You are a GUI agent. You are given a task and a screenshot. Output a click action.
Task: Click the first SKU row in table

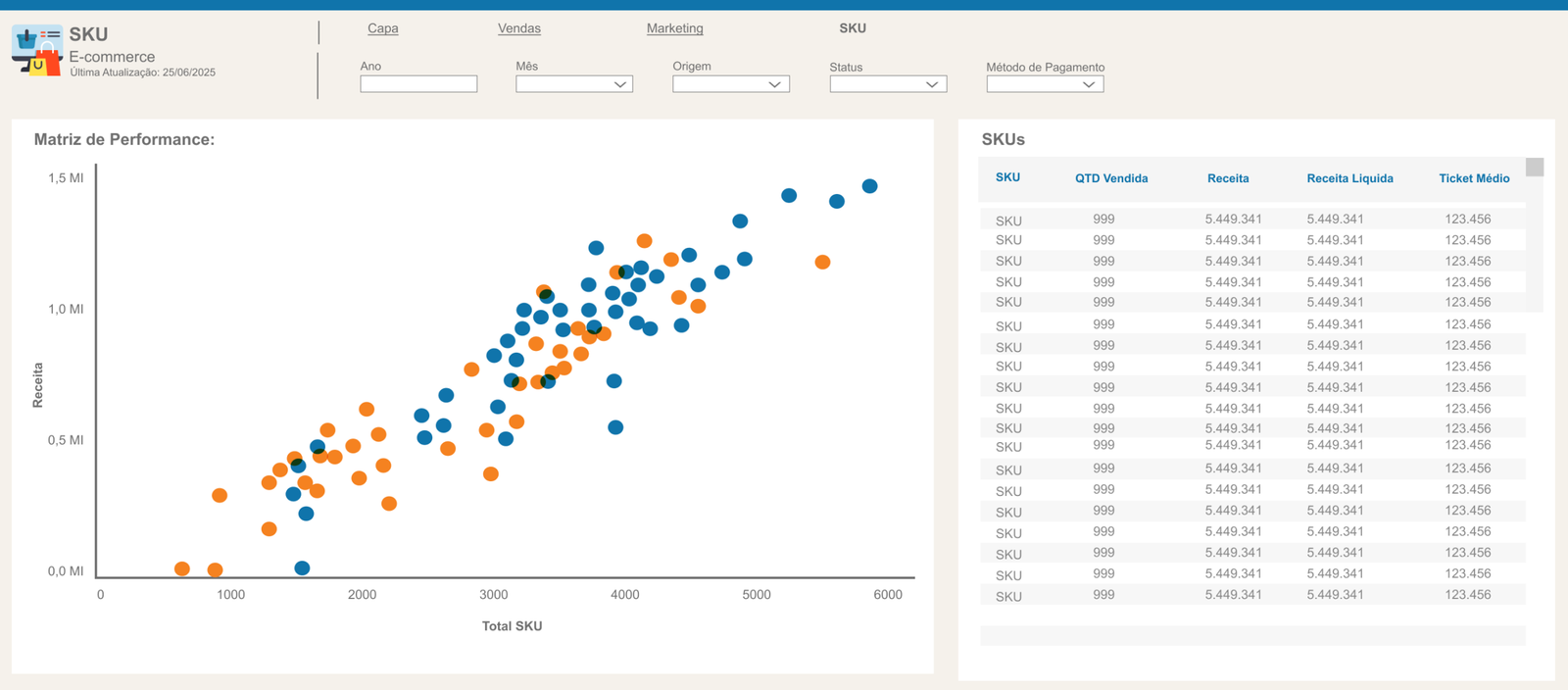[x=1252, y=220]
